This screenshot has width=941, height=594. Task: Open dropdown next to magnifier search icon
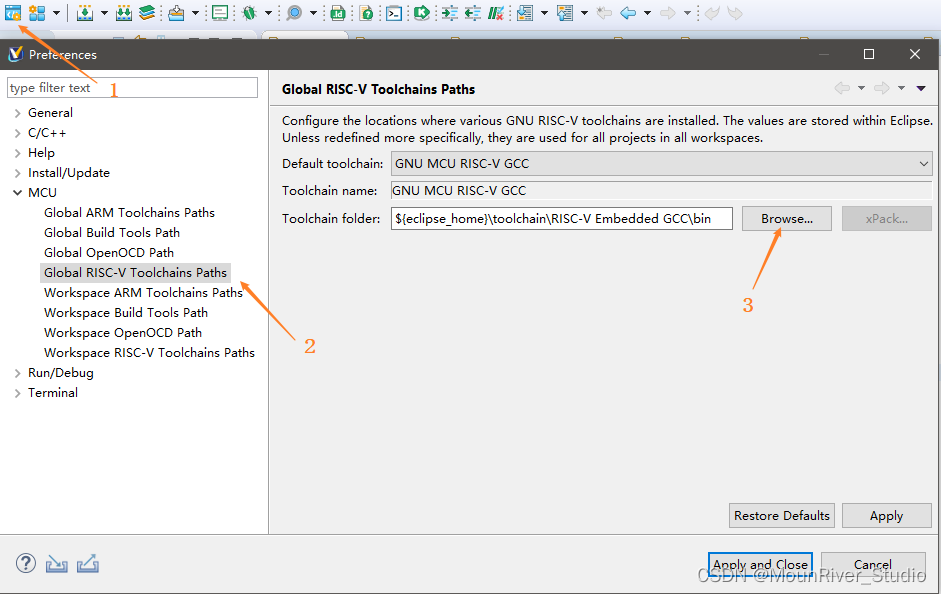coord(313,13)
